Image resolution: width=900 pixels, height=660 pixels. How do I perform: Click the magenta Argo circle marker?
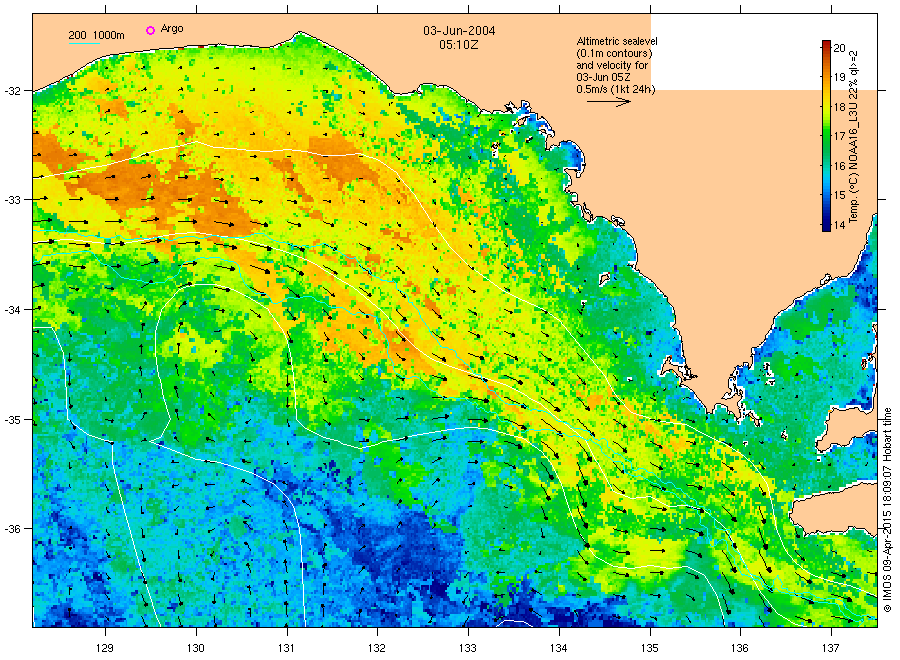pos(150,30)
